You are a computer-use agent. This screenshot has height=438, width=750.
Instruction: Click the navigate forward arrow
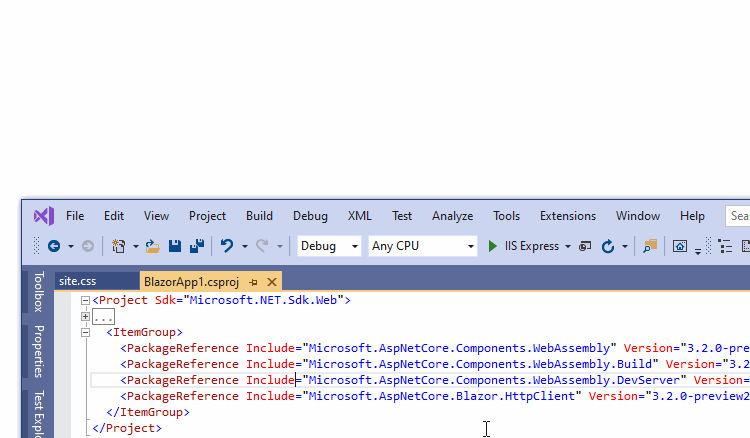click(88, 246)
